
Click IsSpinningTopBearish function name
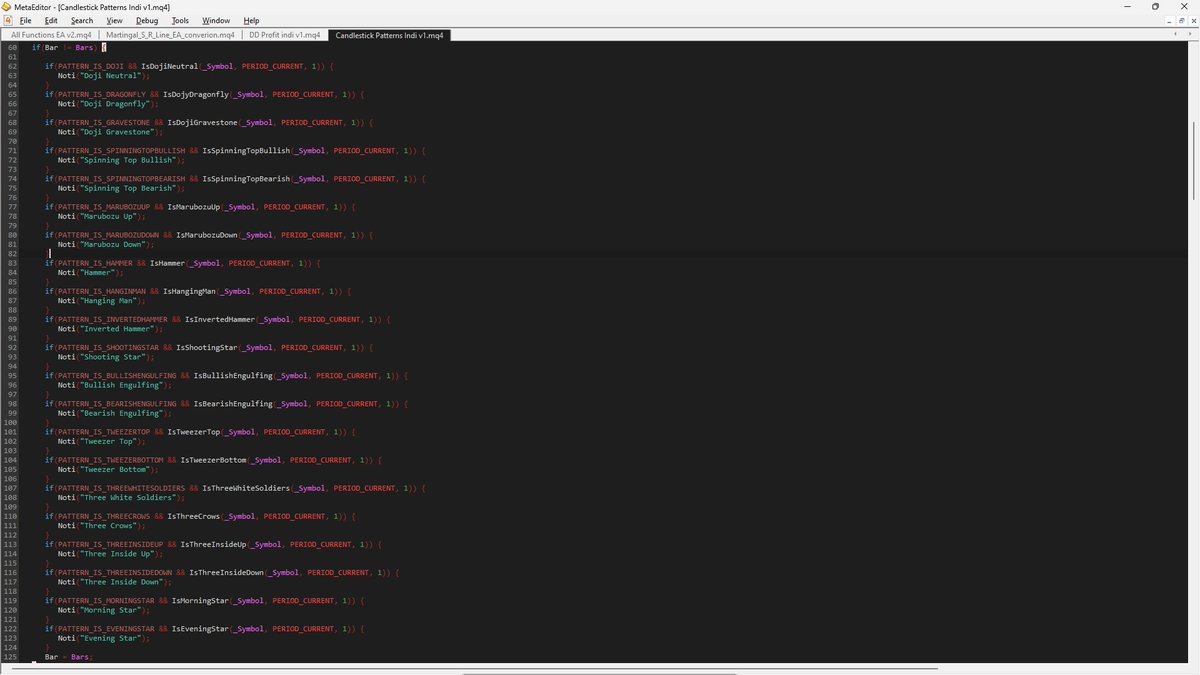[246, 179]
